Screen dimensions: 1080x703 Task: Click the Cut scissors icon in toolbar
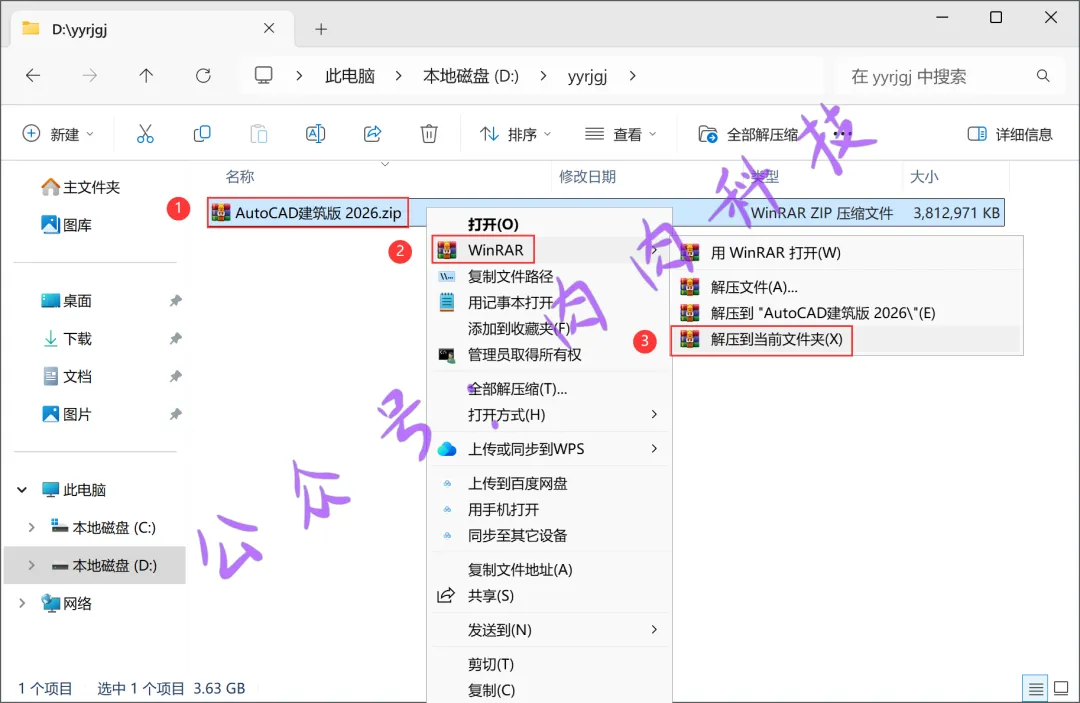pos(145,134)
